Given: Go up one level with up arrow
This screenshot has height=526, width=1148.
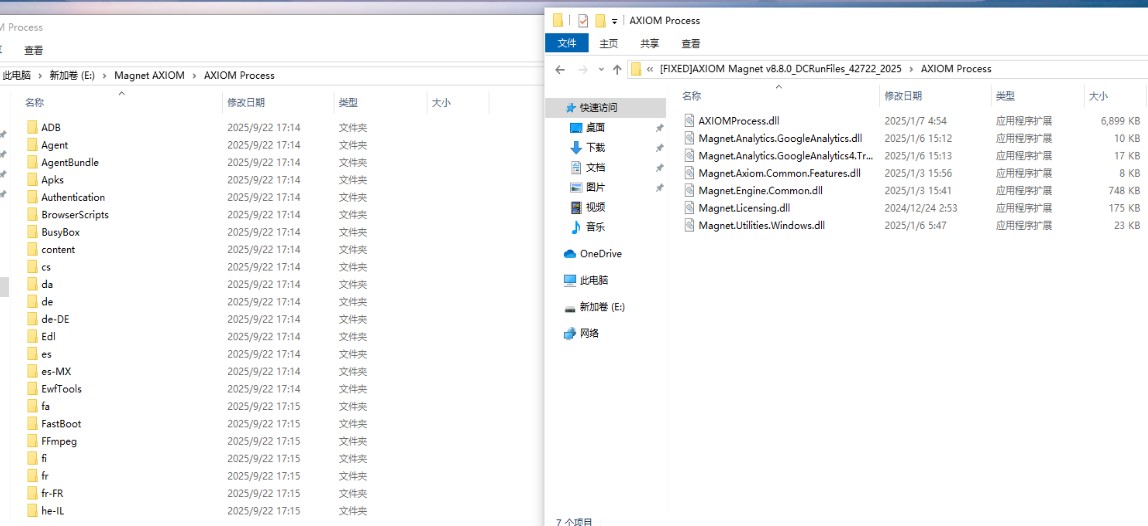Looking at the screenshot, I should point(617,70).
